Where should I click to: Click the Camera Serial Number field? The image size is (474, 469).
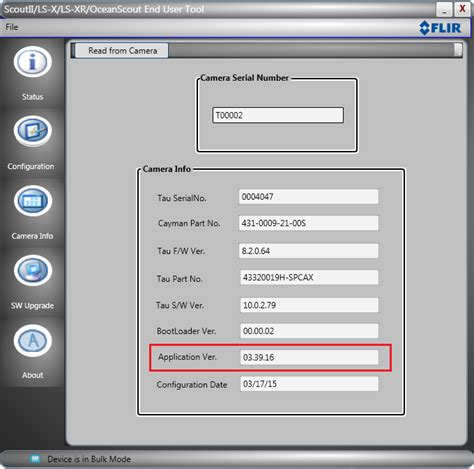(x=278, y=115)
